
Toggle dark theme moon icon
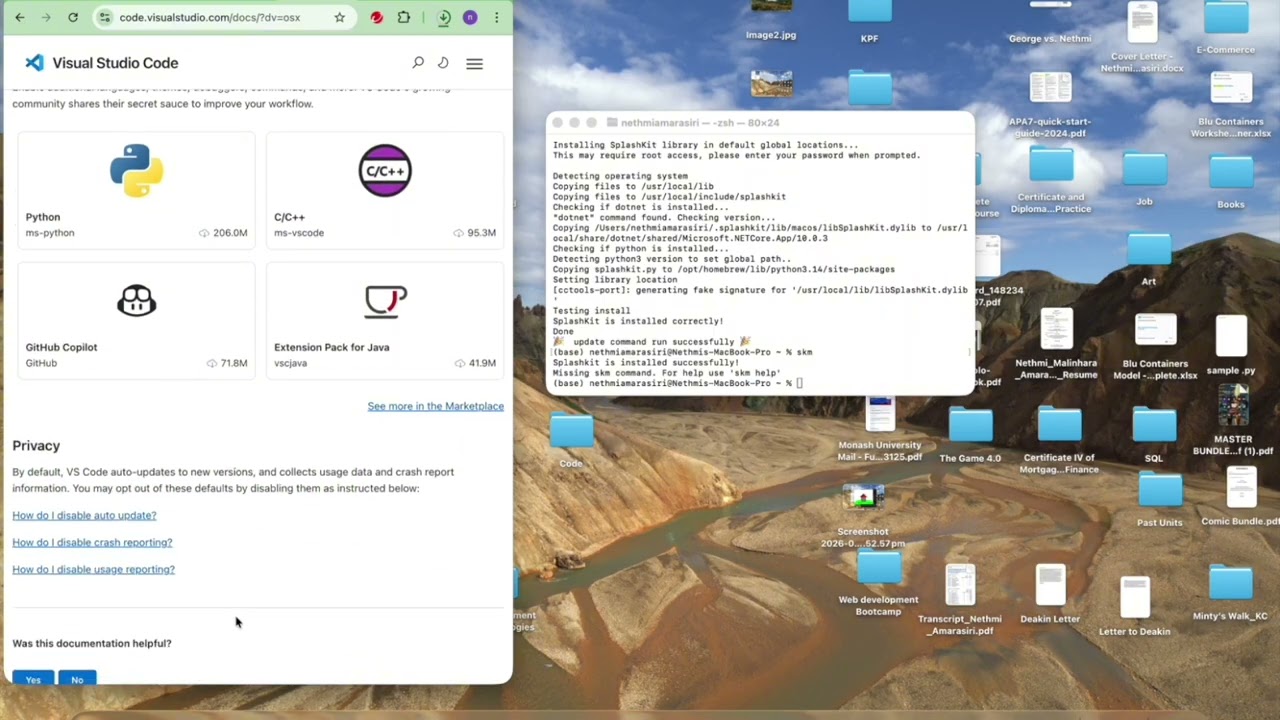(443, 63)
